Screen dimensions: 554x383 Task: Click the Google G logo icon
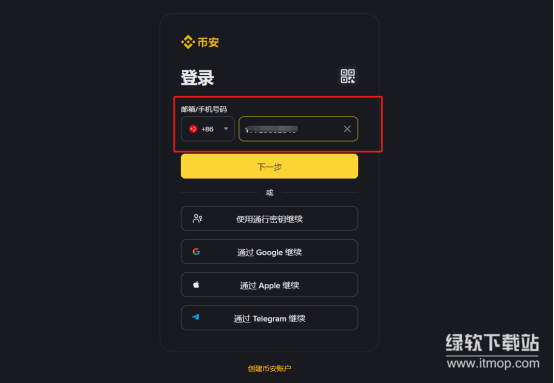(196, 252)
